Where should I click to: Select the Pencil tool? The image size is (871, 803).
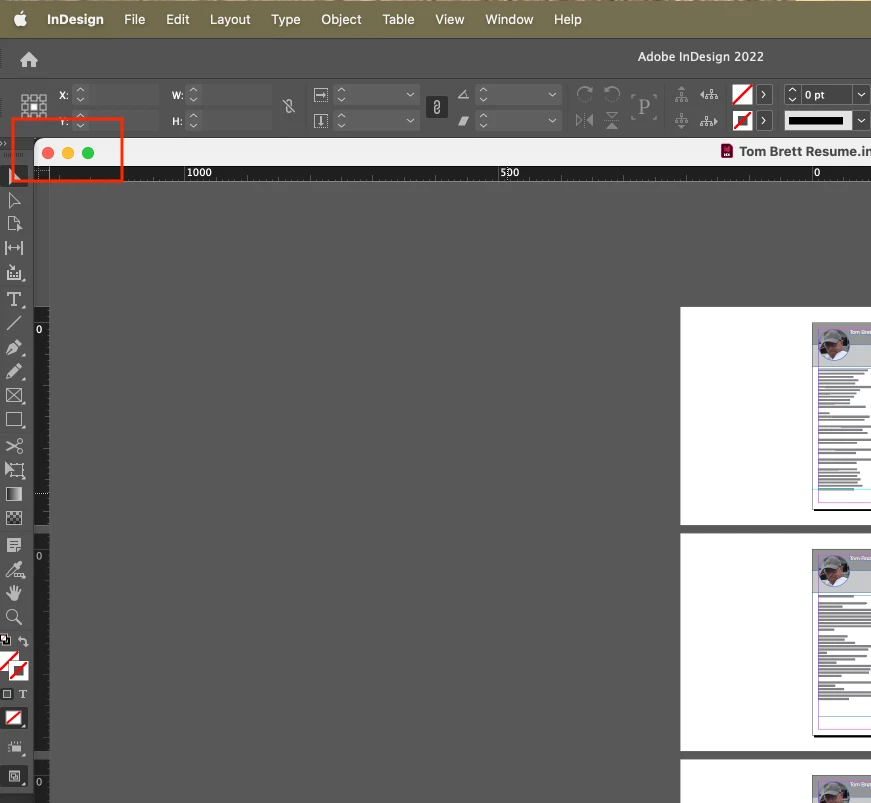point(14,372)
